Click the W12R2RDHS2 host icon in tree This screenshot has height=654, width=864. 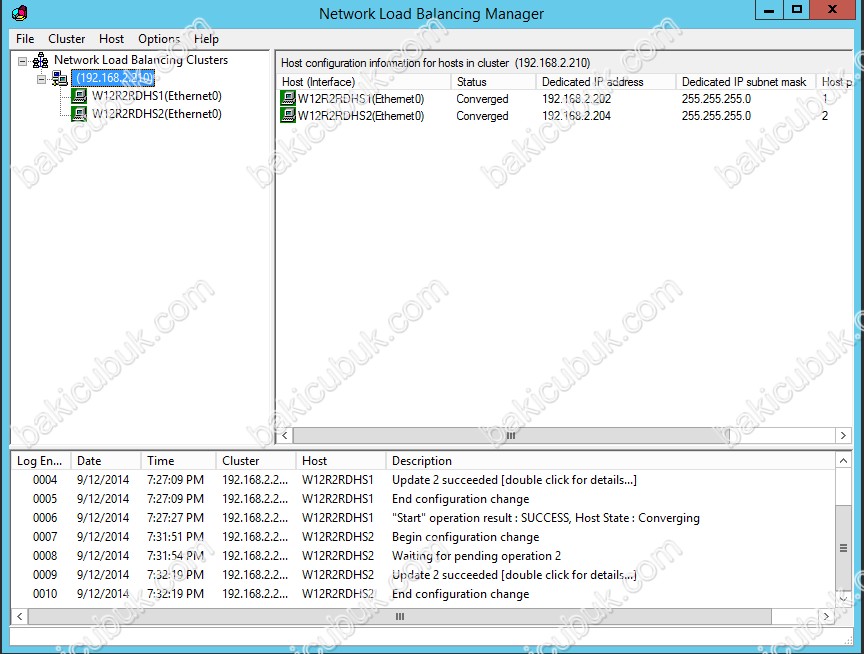pos(79,114)
